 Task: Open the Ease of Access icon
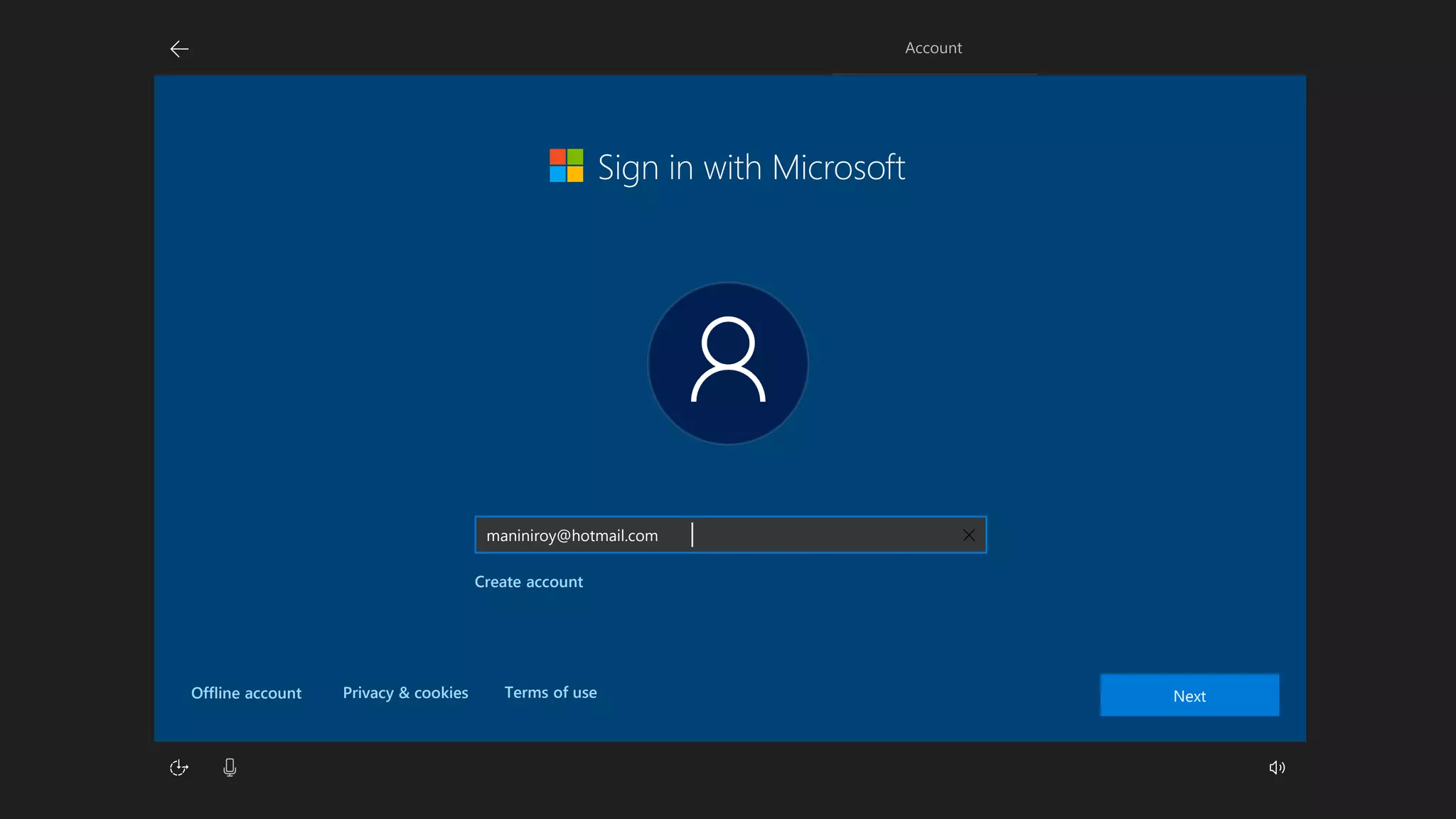point(179,767)
